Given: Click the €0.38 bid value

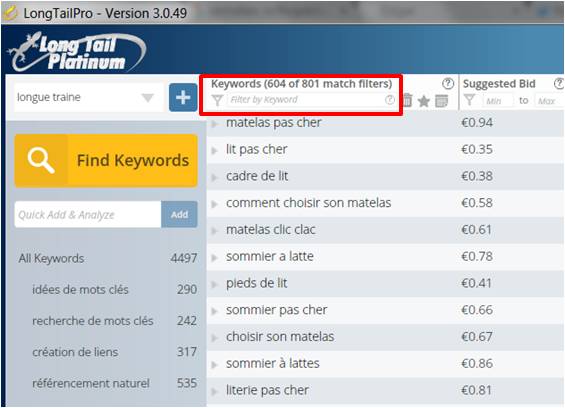Looking at the screenshot, I should (x=477, y=176).
